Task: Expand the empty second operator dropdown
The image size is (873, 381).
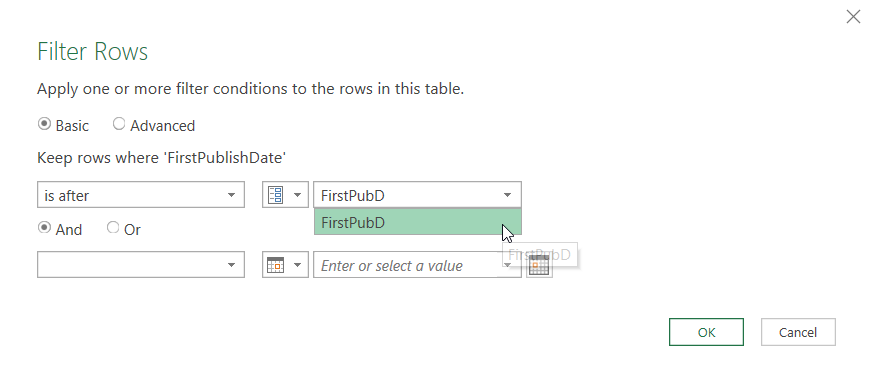Action: point(141,265)
